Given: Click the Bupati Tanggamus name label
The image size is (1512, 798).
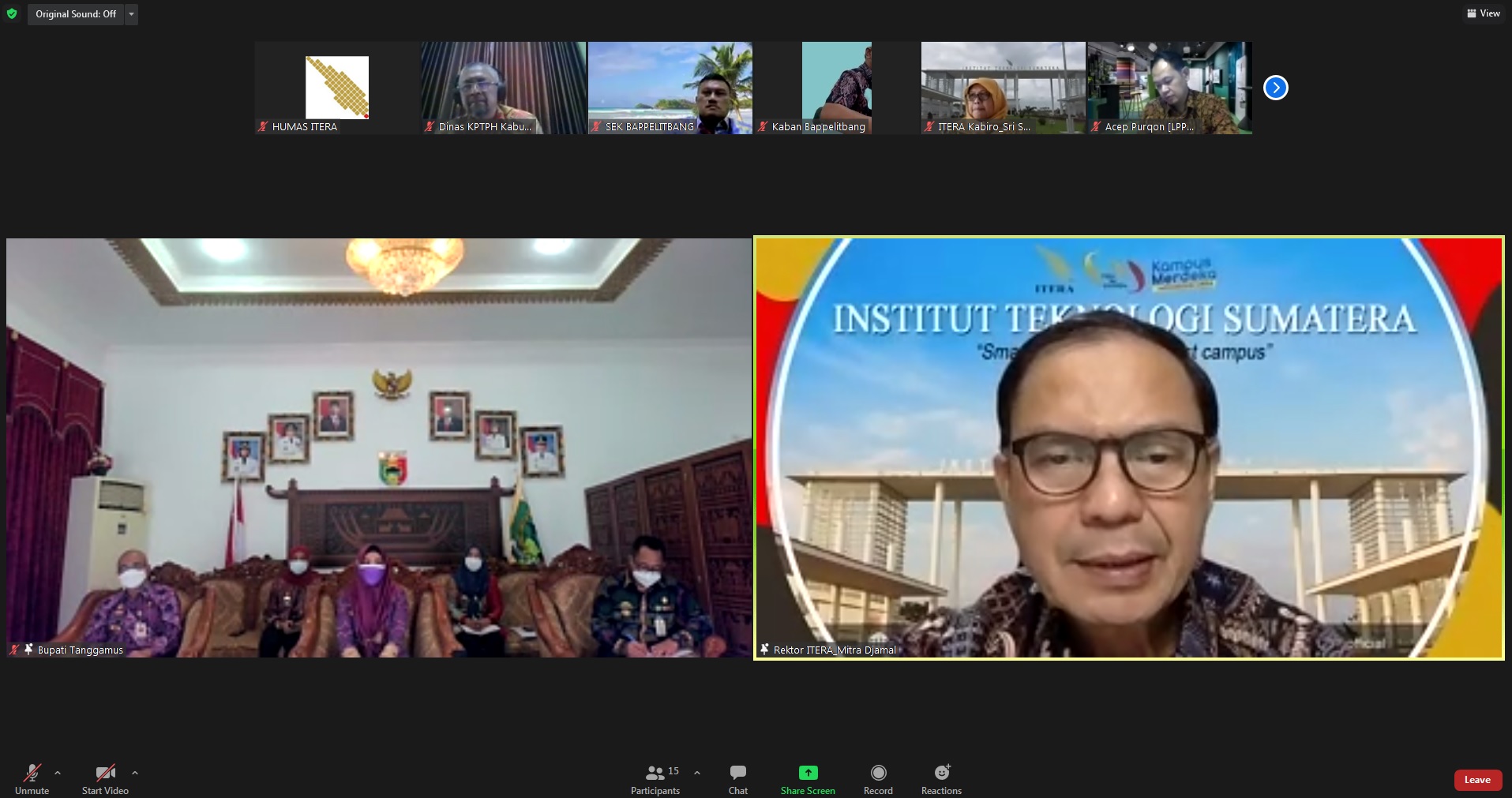Looking at the screenshot, I should tap(81, 650).
